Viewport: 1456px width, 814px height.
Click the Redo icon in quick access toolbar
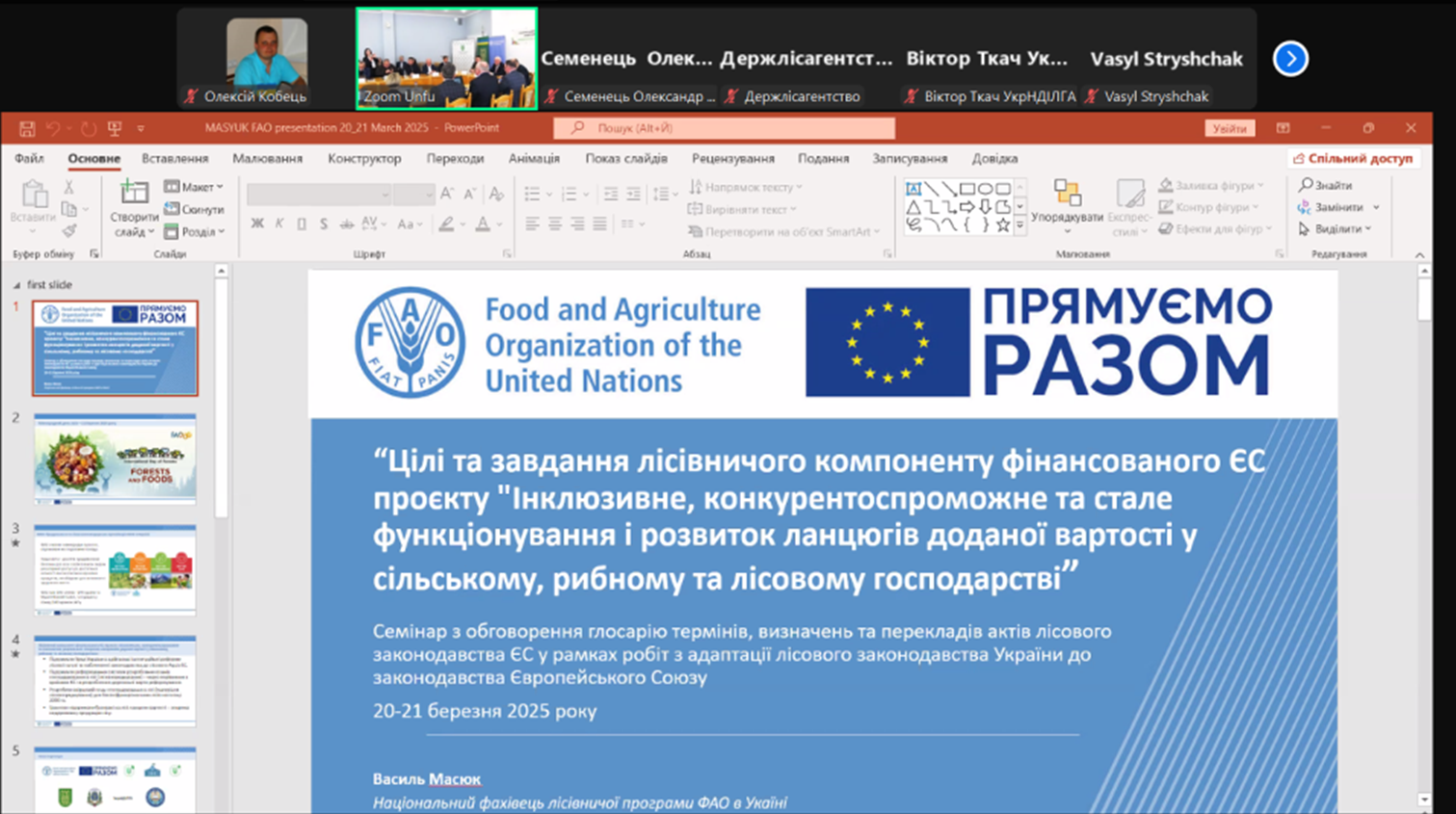tap(88, 128)
